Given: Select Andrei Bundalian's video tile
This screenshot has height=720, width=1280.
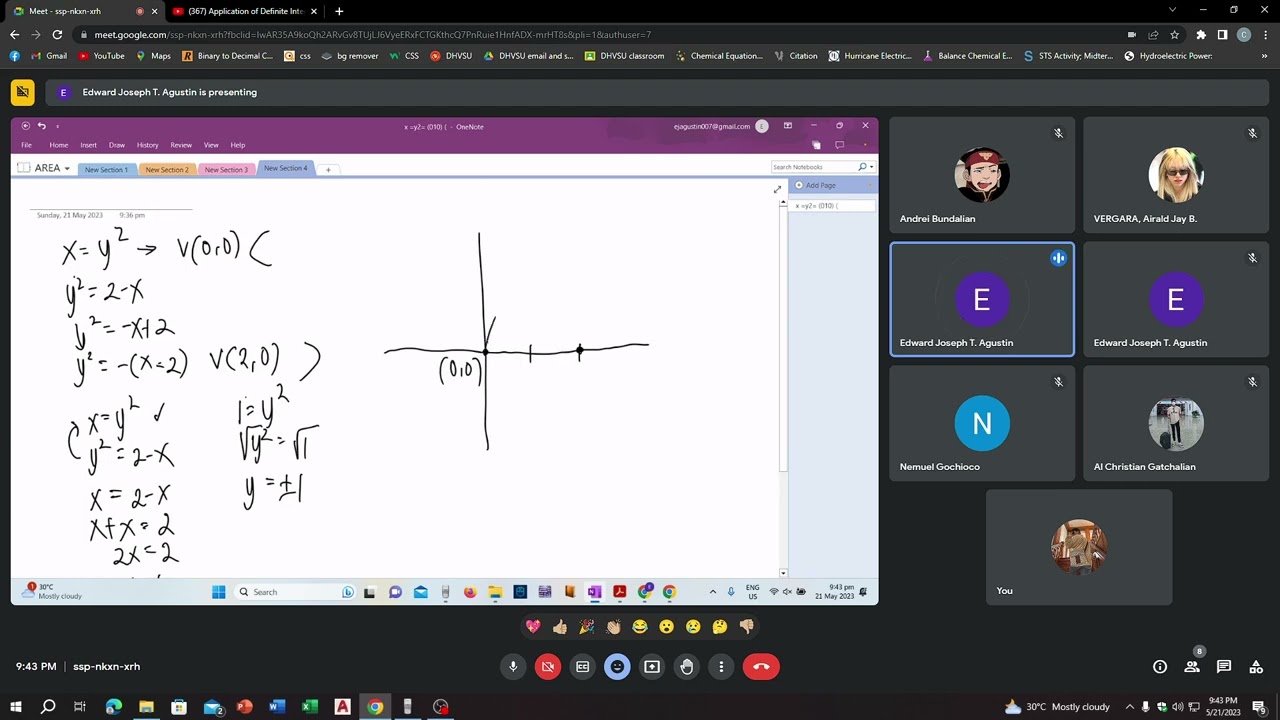Looking at the screenshot, I should [982, 175].
